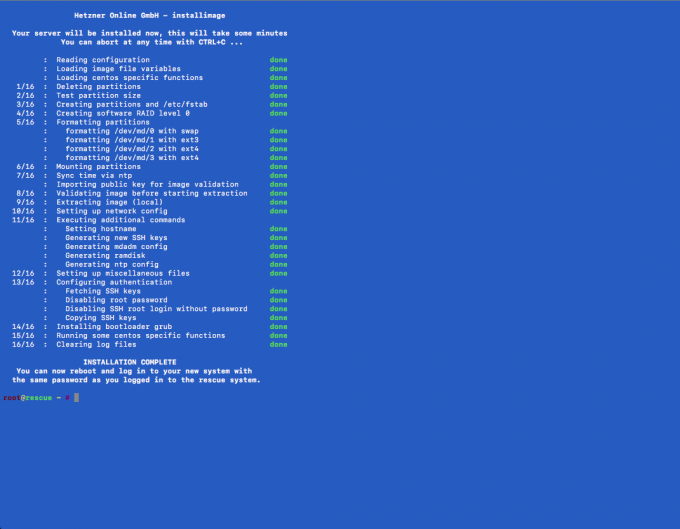The width and height of the screenshot is (680, 529).
Task: Select the 'Installing bootloader grub' step
Action: point(114,327)
